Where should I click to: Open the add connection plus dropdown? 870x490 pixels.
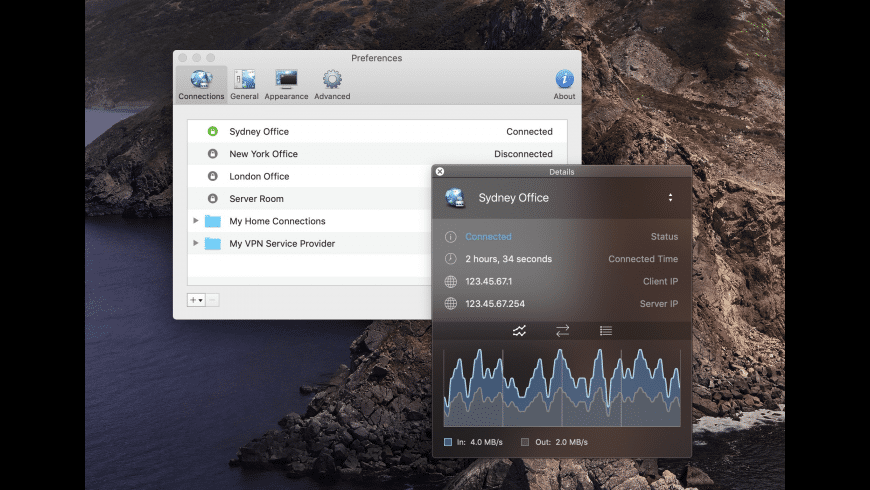coord(196,300)
